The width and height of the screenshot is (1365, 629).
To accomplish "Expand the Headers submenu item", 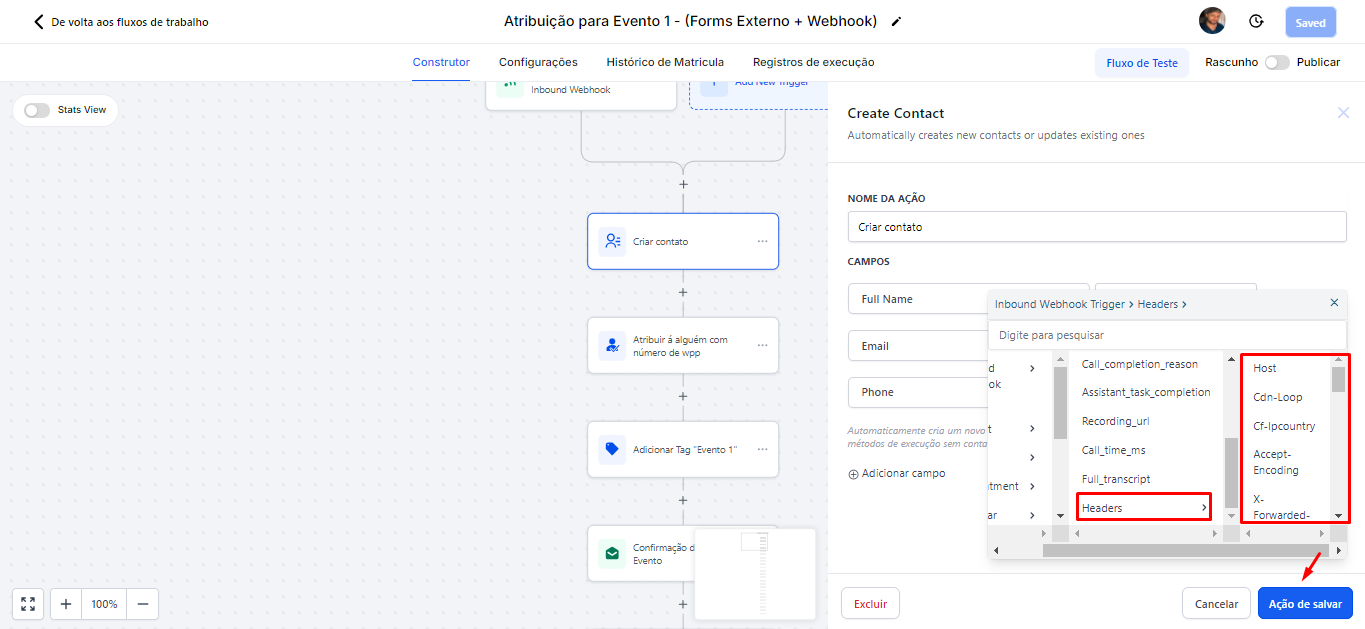I will [1144, 508].
